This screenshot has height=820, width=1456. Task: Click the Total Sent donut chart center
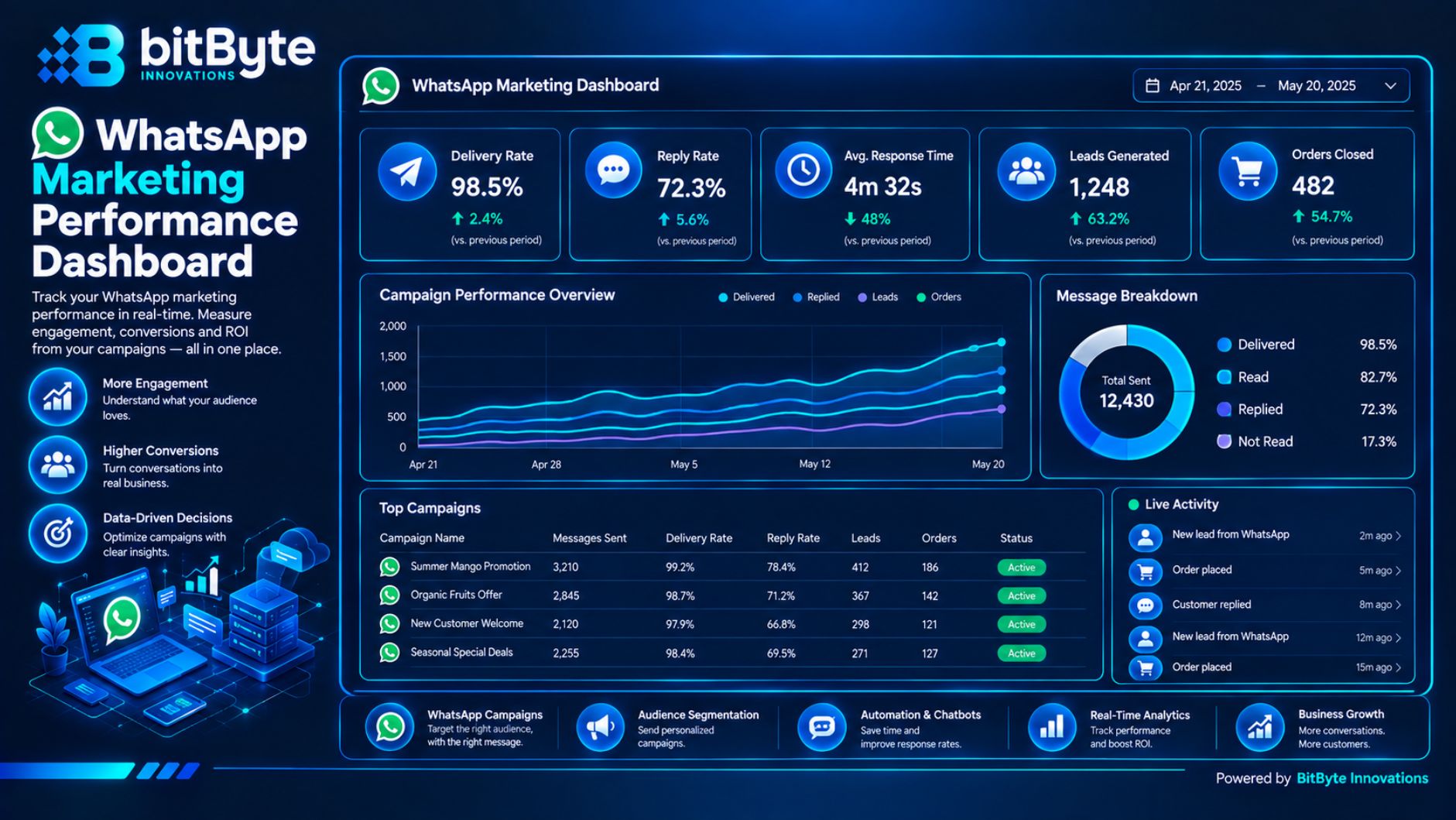pyautogui.click(x=1126, y=392)
